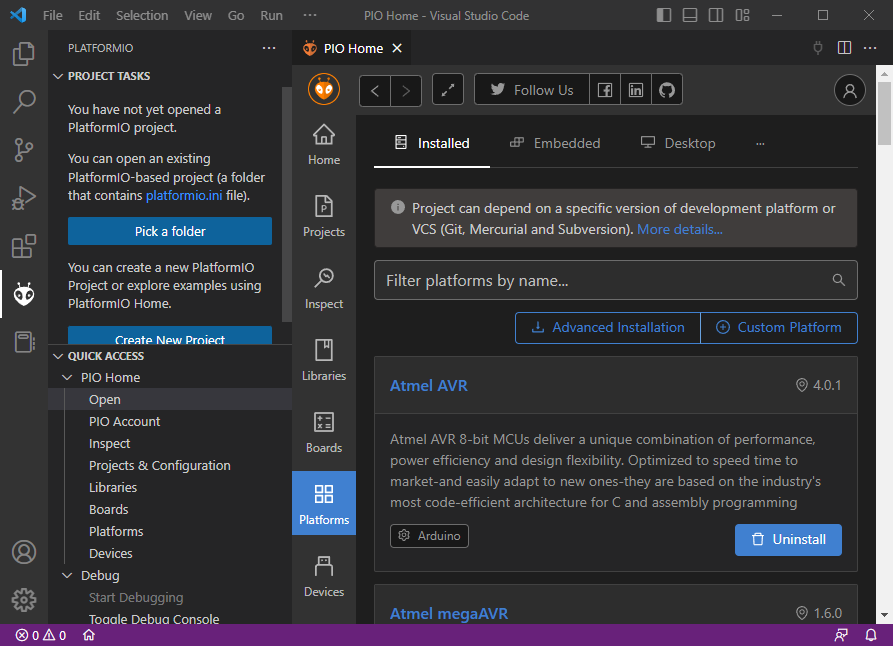Open Accounts menu in activity bar
The width and height of the screenshot is (893, 646).
23,552
